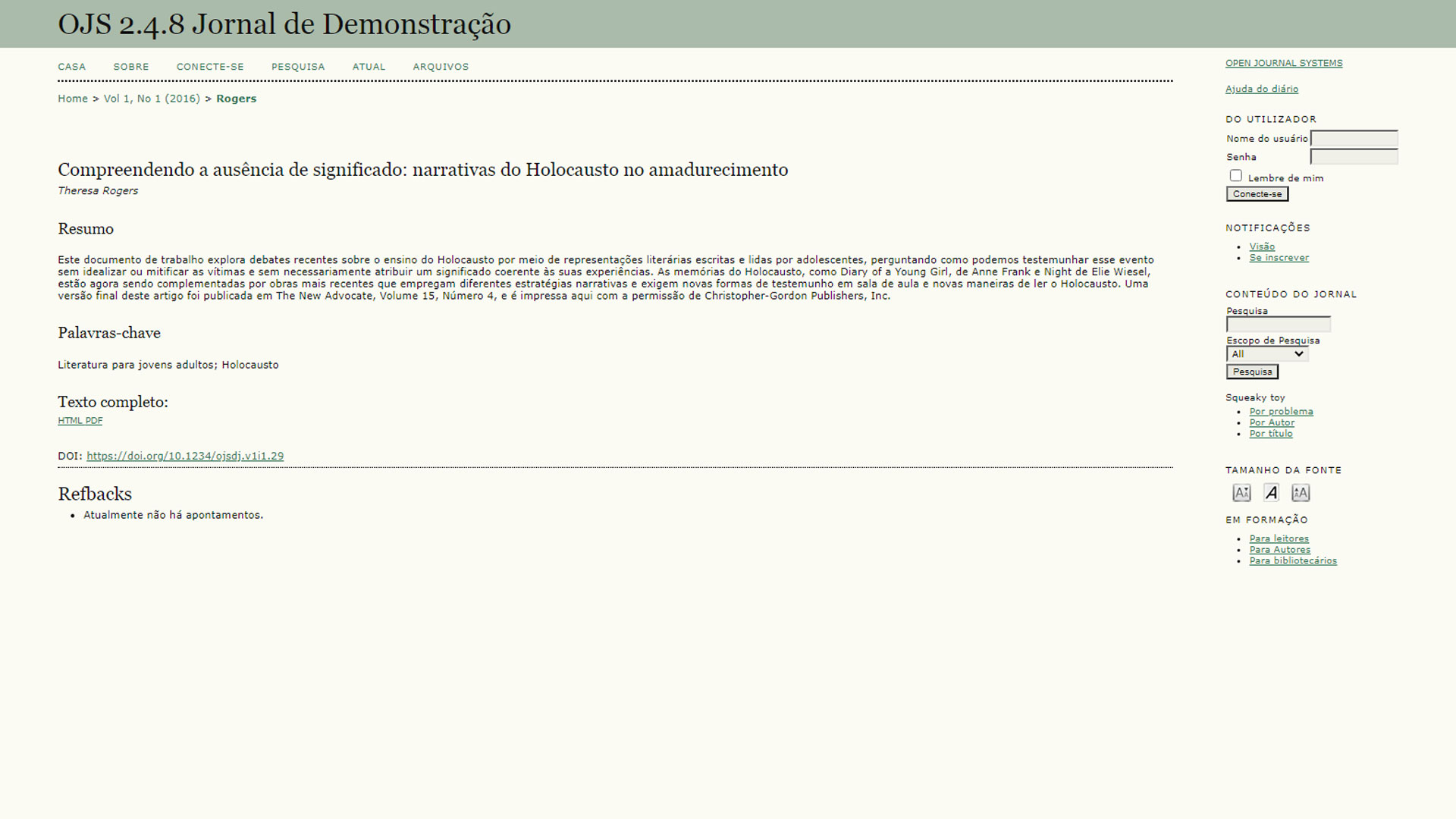Focus the journal content Pesquisa search field
The width and height of the screenshot is (1456, 819).
1279,325
